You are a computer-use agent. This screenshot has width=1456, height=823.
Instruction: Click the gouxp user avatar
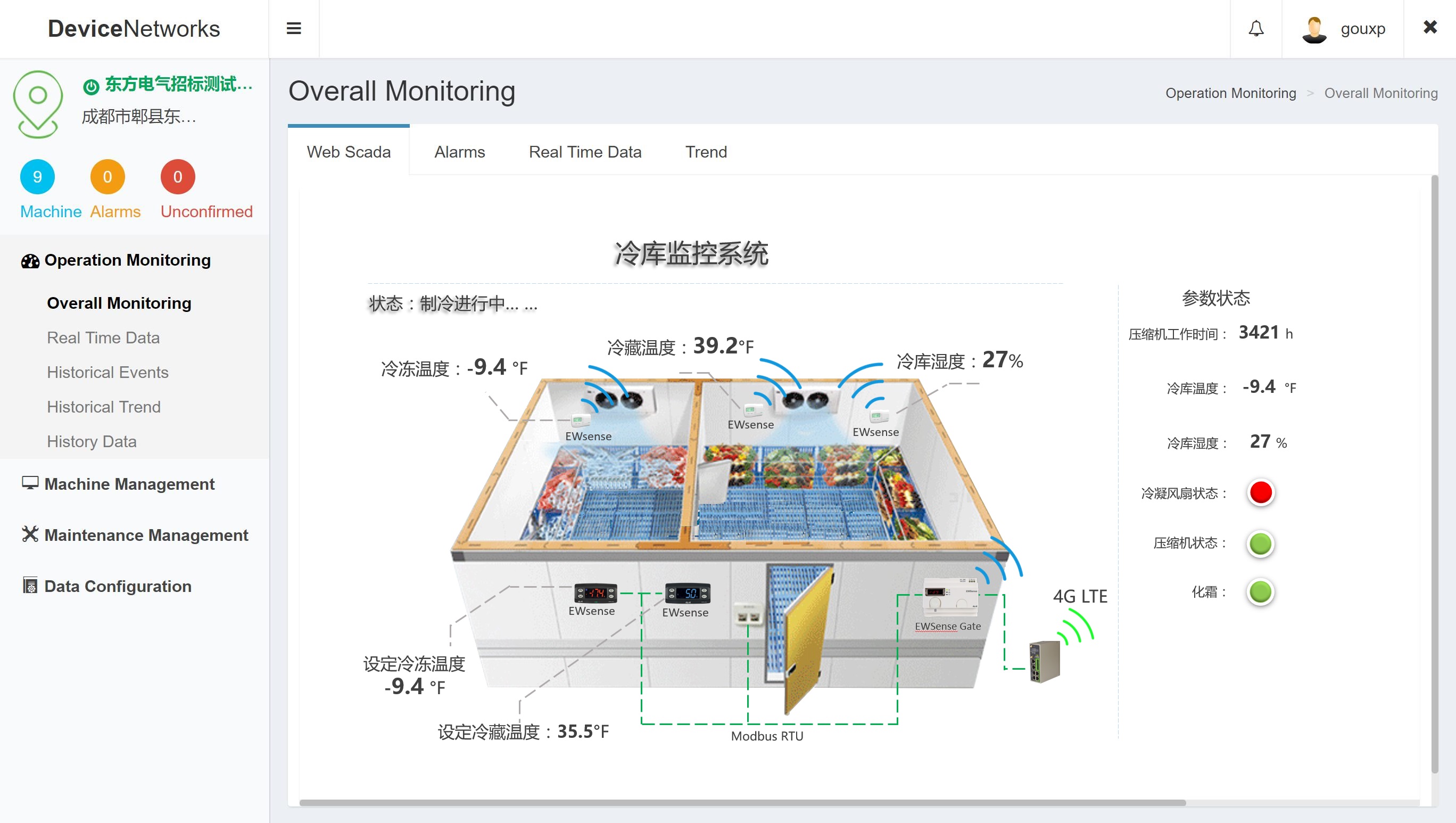(1313, 29)
